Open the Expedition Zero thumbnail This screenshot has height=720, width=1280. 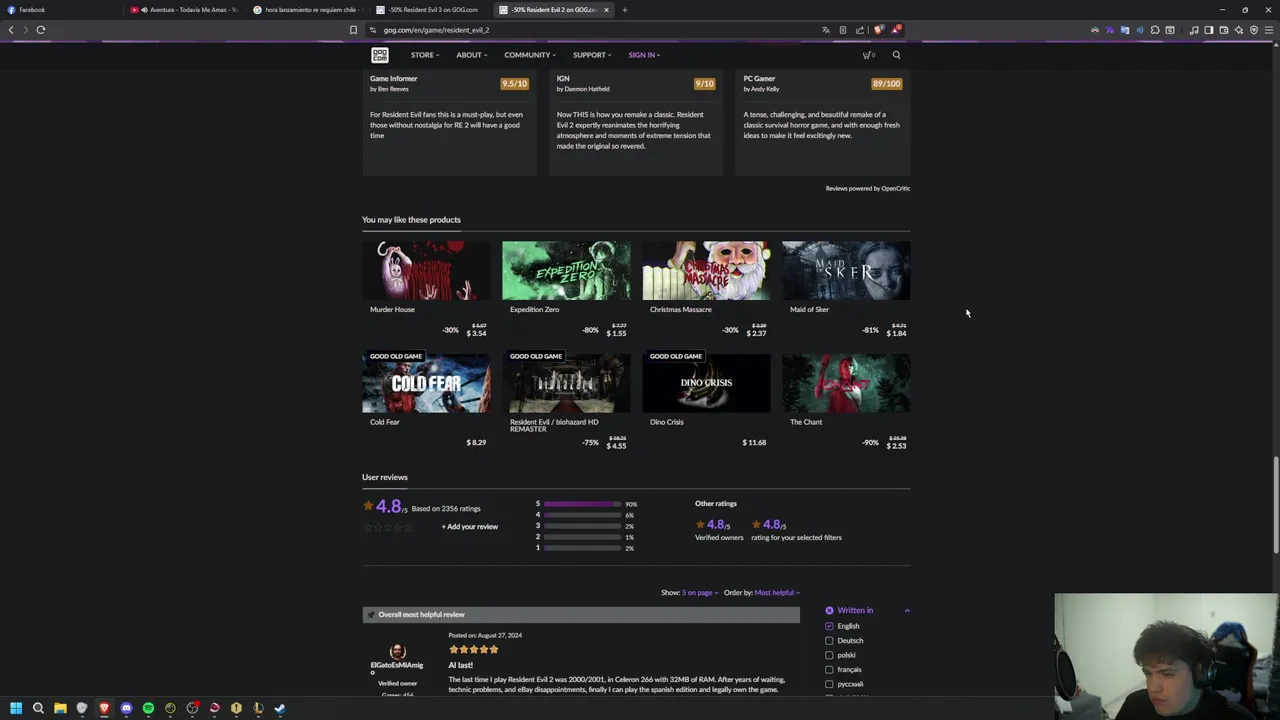566,270
